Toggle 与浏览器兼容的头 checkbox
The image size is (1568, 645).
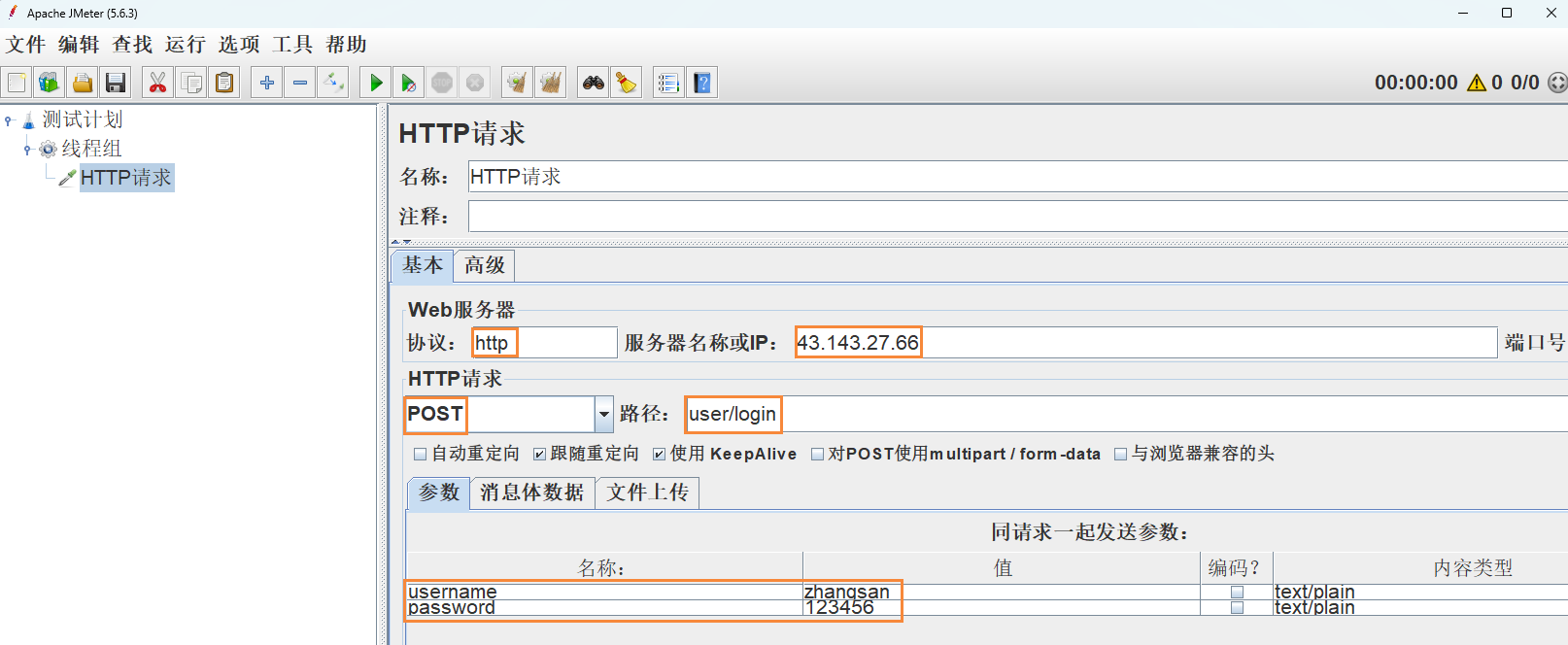tap(1120, 454)
